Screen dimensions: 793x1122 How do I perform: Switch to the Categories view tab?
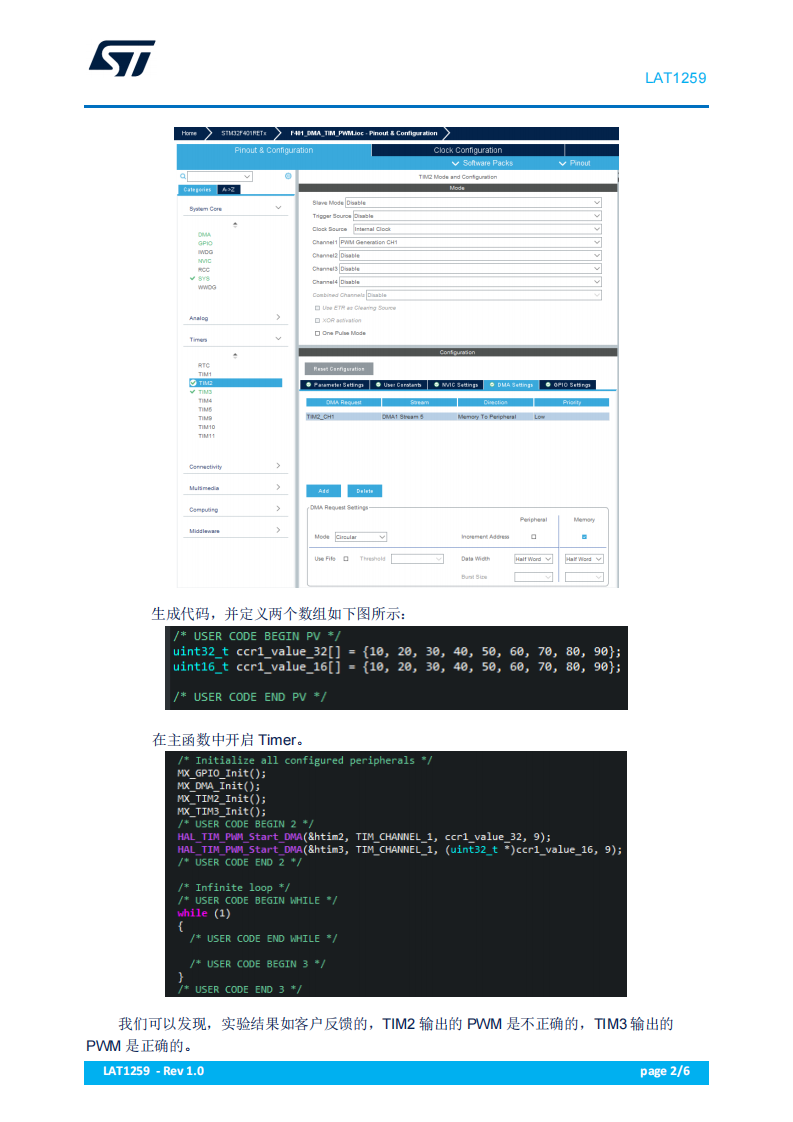click(x=198, y=190)
